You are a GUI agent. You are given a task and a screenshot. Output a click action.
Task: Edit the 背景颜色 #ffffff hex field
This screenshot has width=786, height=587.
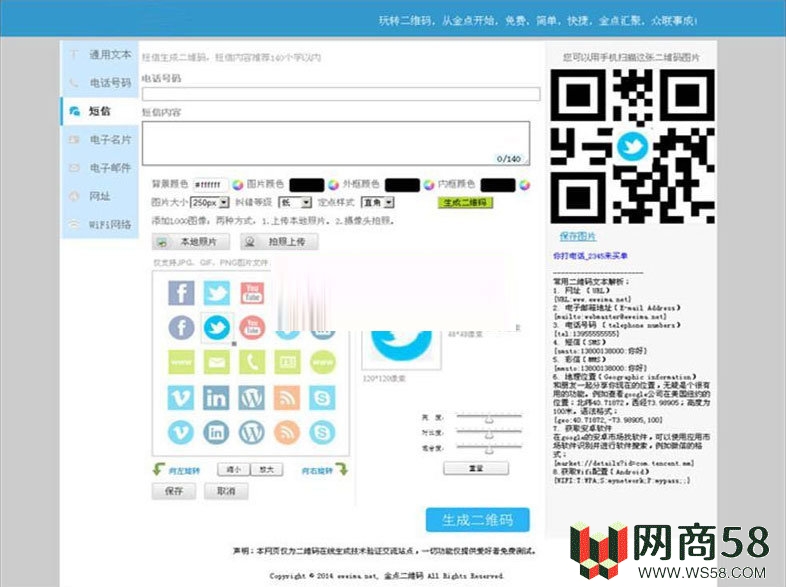[x=211, y=185]
